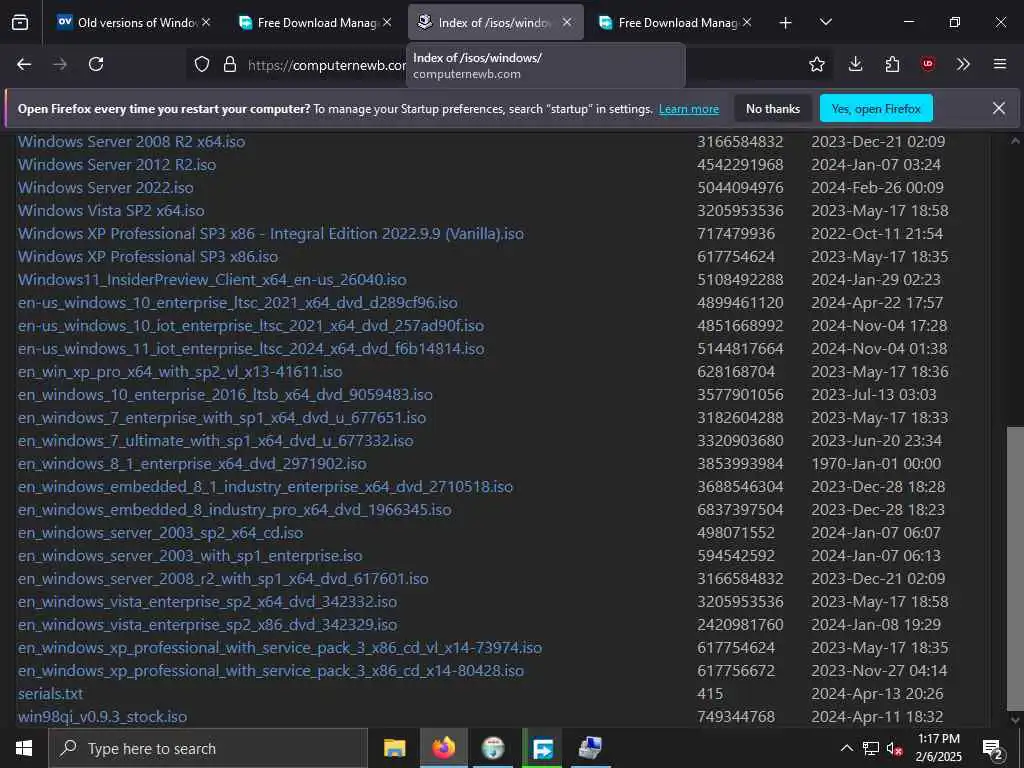Open XP professional x14-73974 iso link
The width and height of the screenshot is (1024, 768).
pyautogui.click(x=280, y=648)
